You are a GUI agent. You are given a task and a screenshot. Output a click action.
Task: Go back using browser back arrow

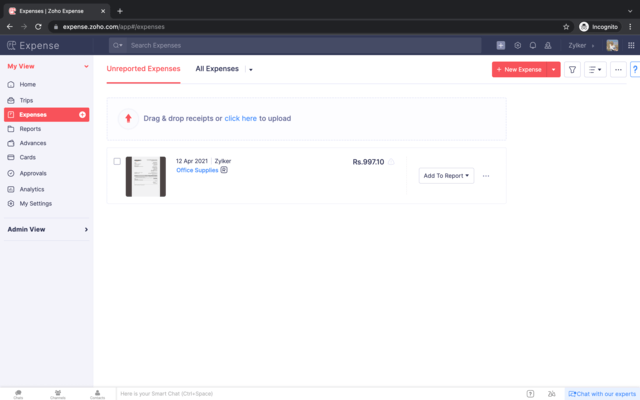pos(10,27)
